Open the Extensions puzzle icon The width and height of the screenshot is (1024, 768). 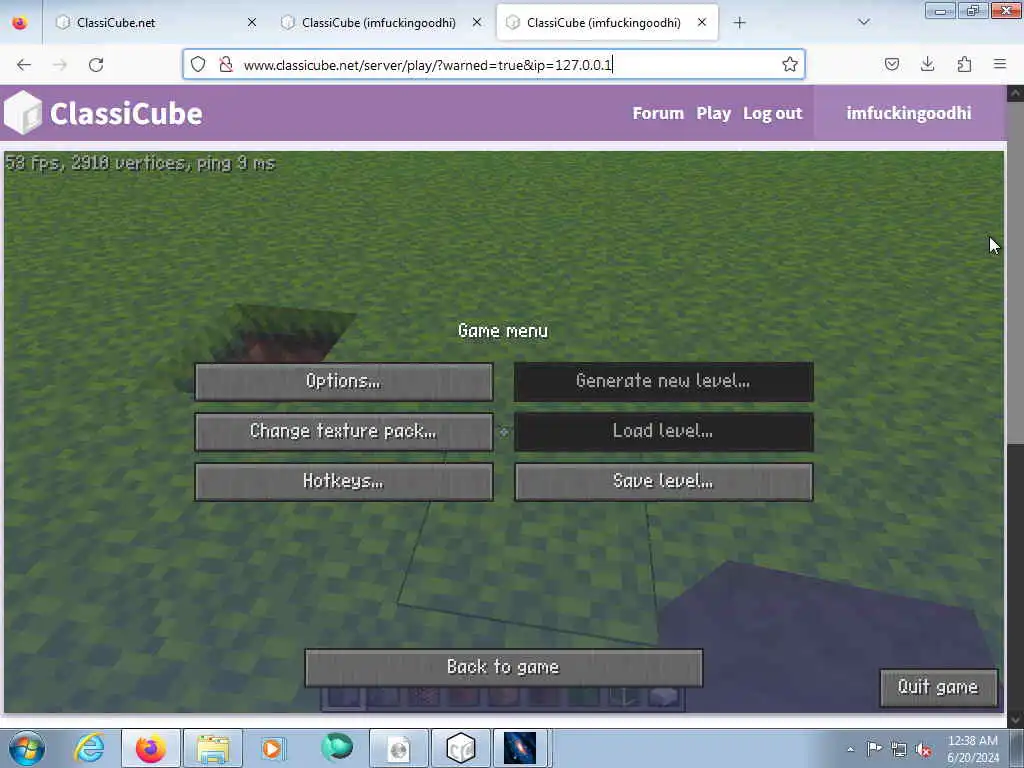964,64
